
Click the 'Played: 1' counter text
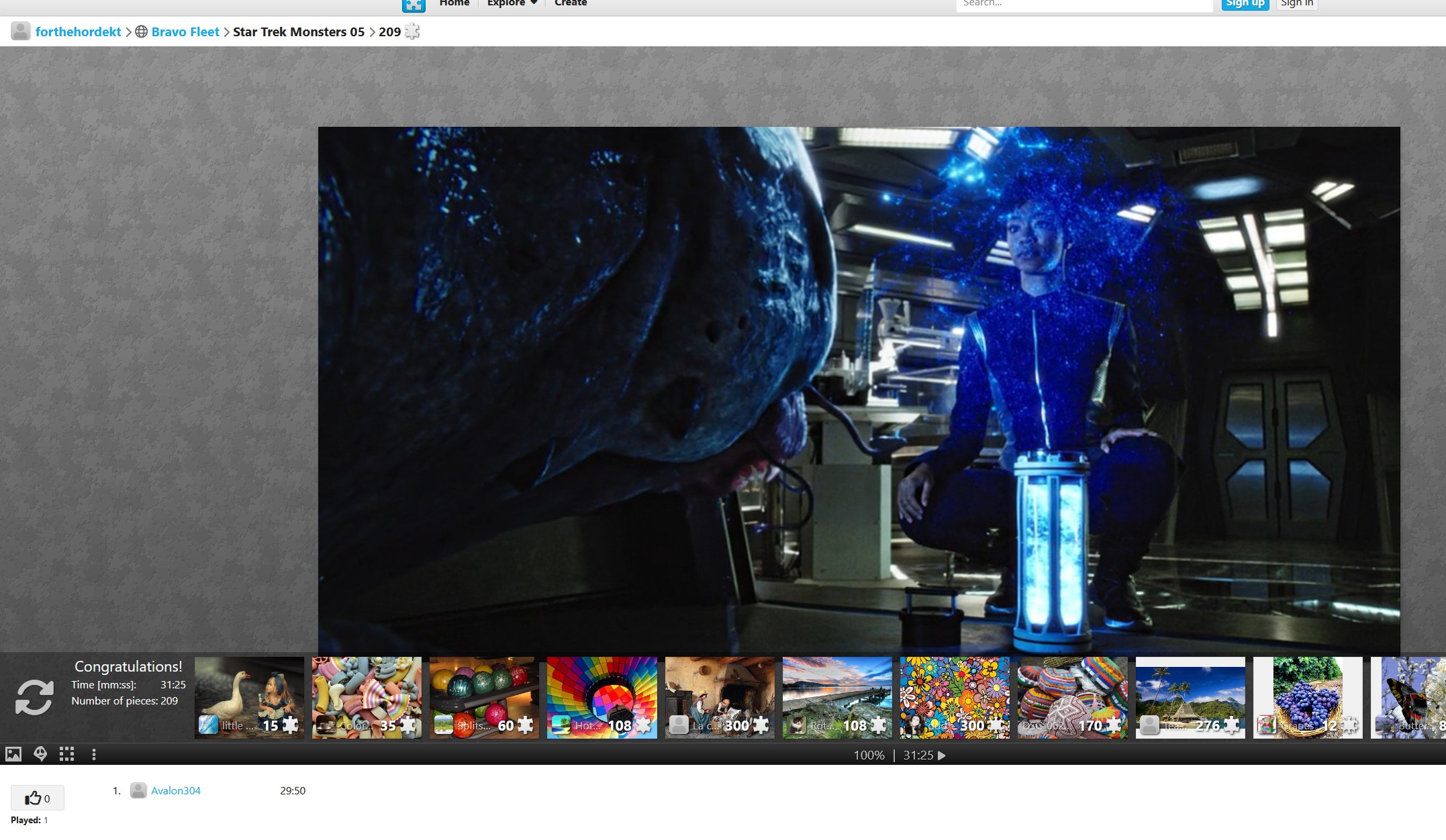coord(30,820)
